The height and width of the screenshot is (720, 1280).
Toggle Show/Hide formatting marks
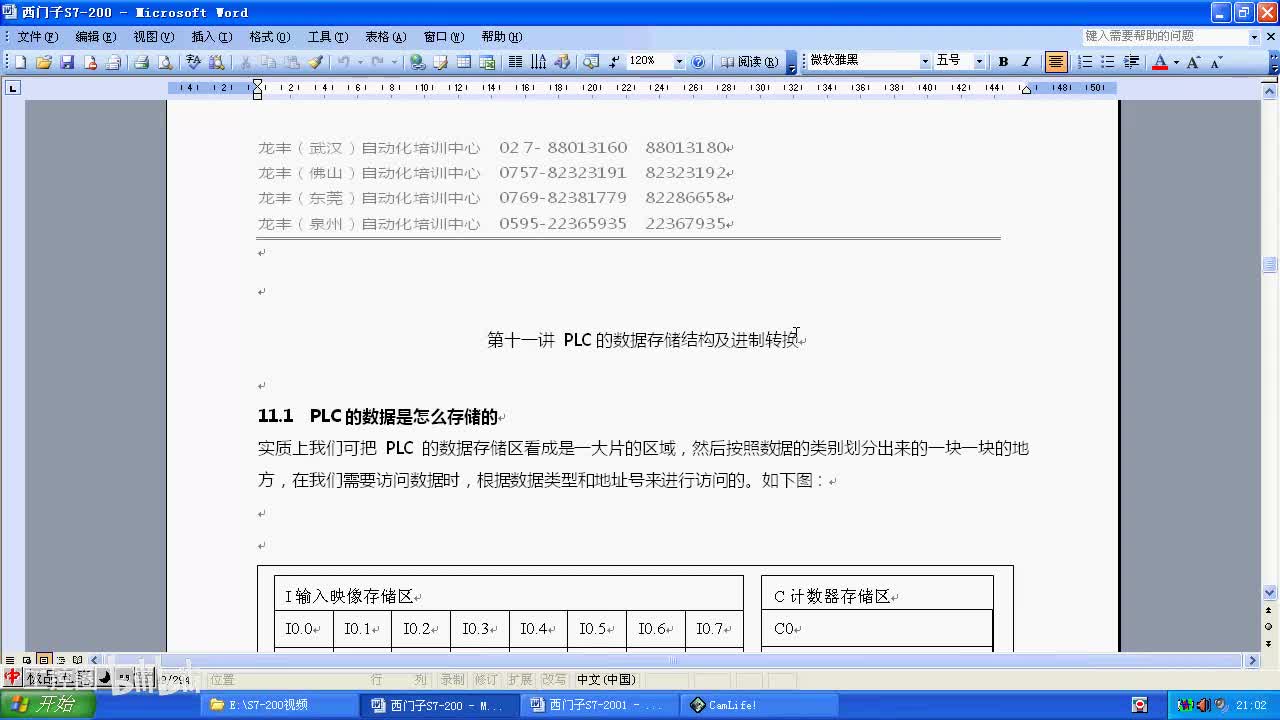tap(614, 62)
